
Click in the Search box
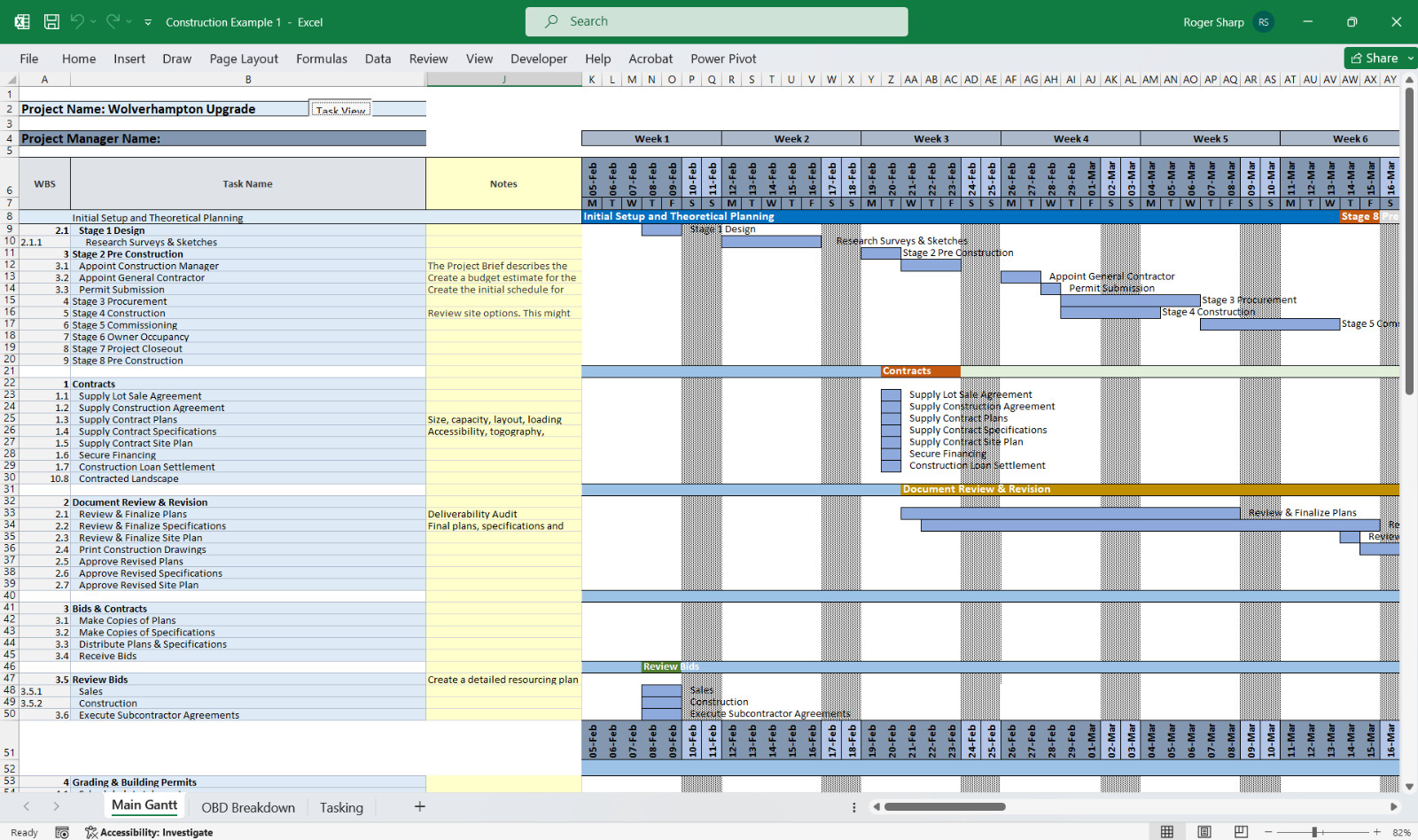716,21
